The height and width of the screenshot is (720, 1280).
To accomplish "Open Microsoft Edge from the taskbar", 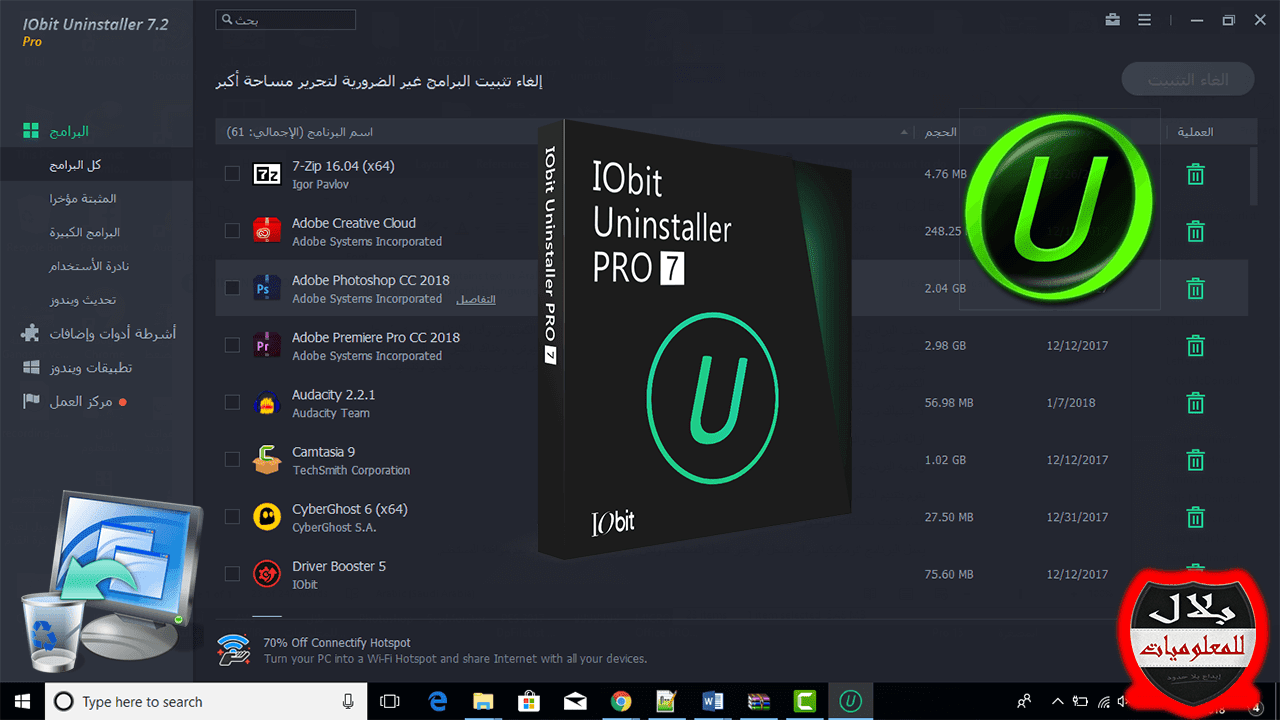I will click(x=437, y=701).
